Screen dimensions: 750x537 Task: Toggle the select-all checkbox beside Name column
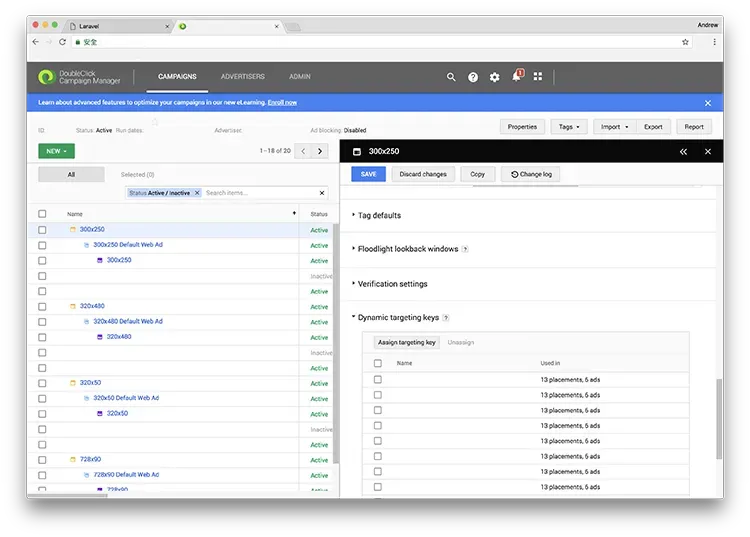pos(42,214)
